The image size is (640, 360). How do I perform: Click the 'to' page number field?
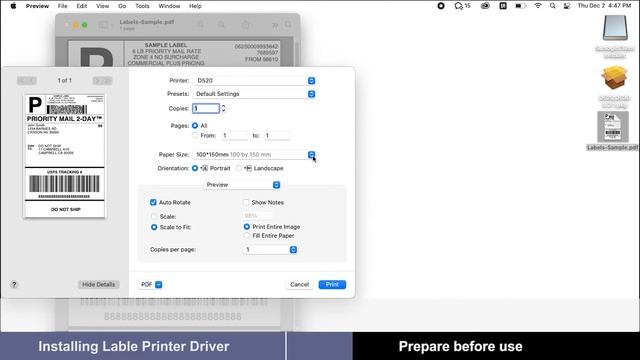[277, 136]
